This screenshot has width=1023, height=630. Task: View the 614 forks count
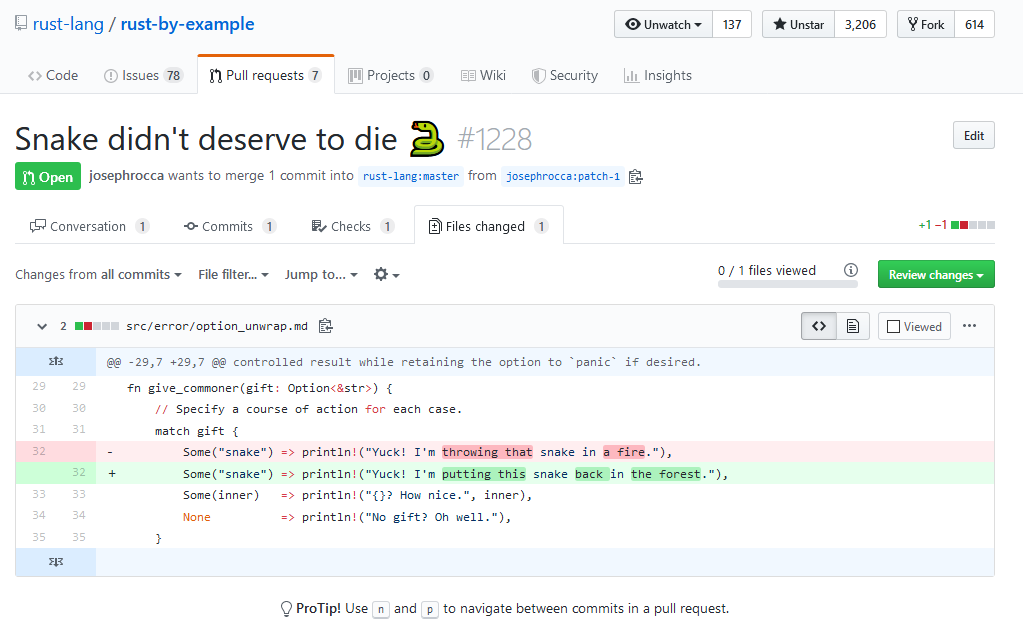coord(975,24)
